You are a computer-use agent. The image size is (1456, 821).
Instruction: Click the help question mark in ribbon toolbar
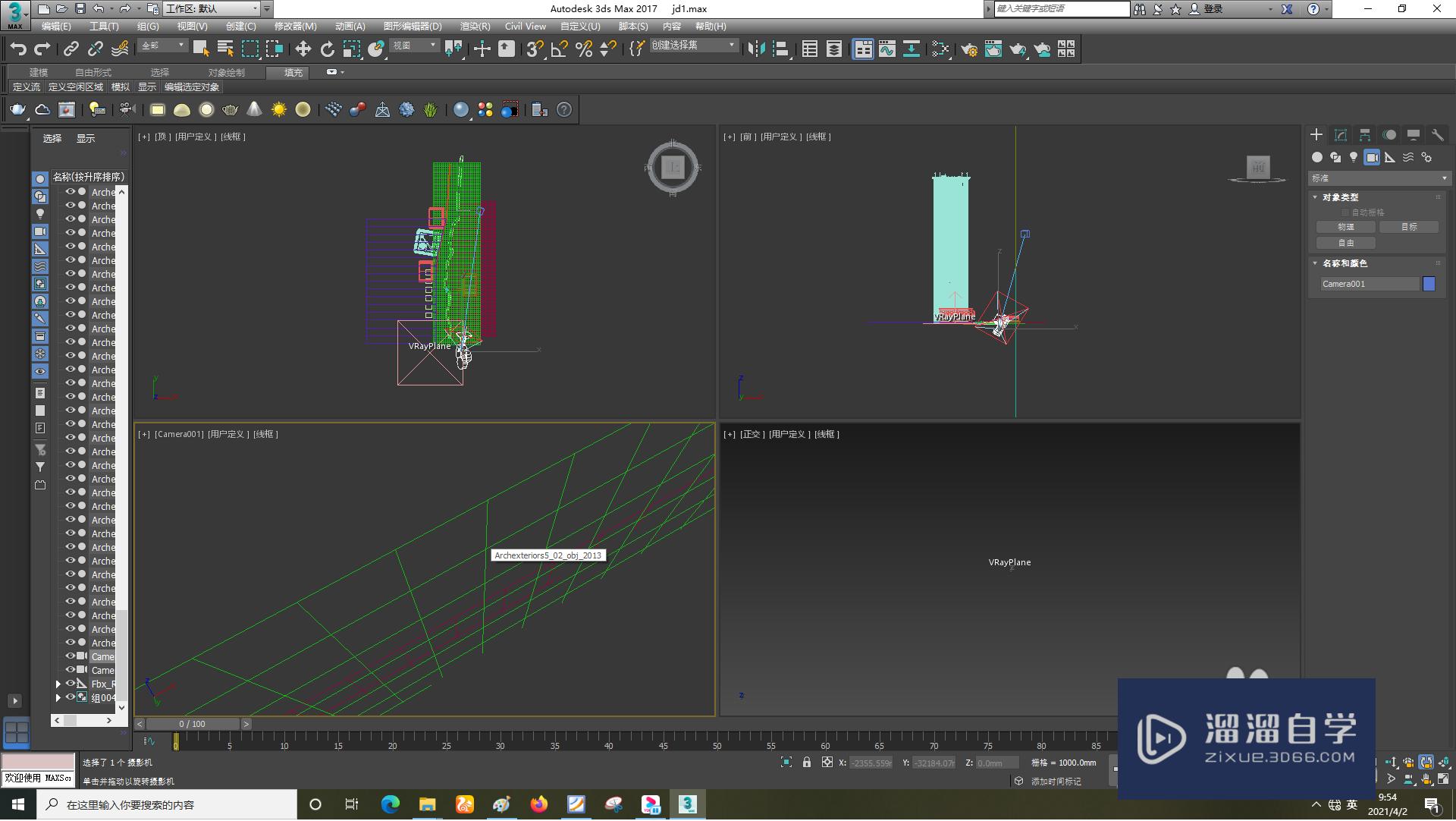[564, 110]
